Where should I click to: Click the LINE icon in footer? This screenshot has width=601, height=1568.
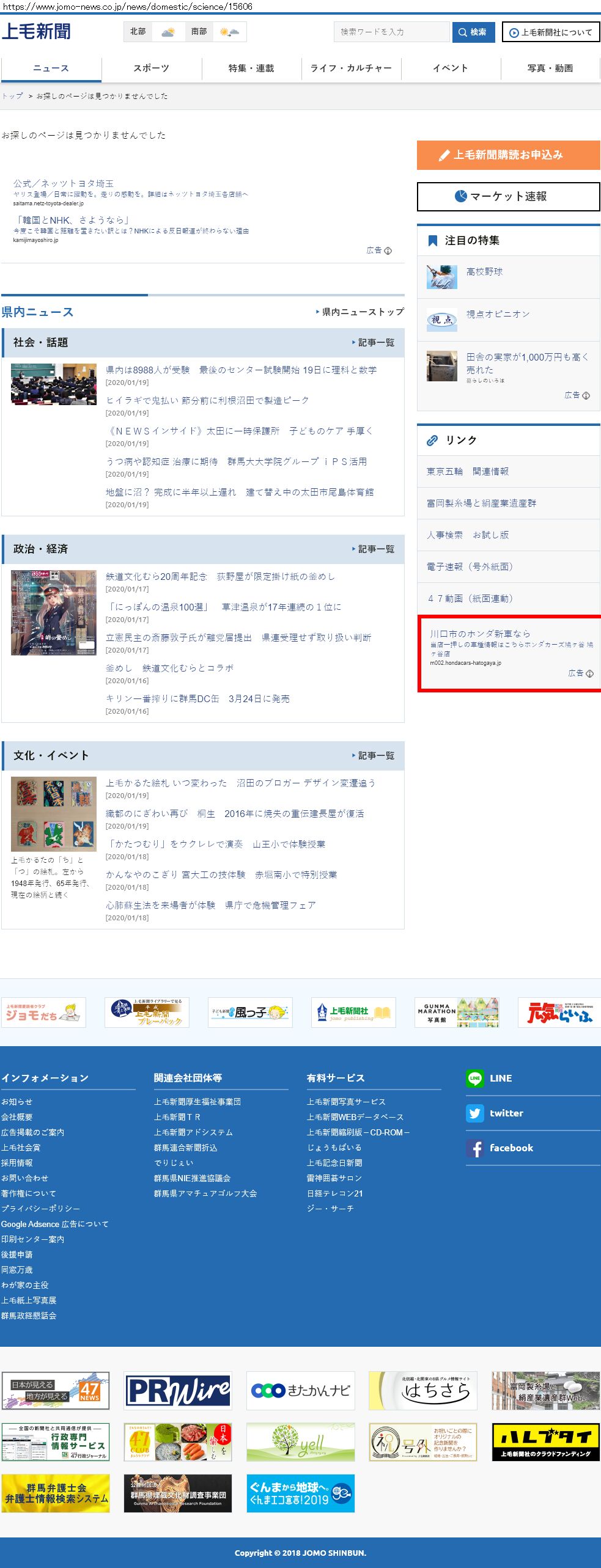pyautogui.click(x=474, y=1078)
